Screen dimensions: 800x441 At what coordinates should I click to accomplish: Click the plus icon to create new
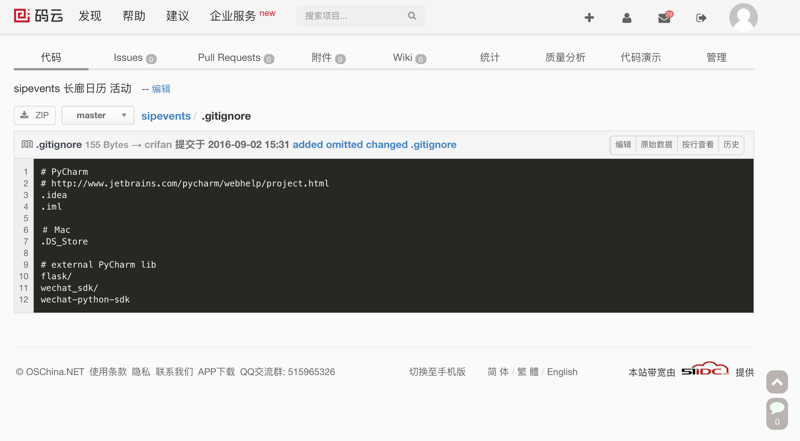coord(589,18)
